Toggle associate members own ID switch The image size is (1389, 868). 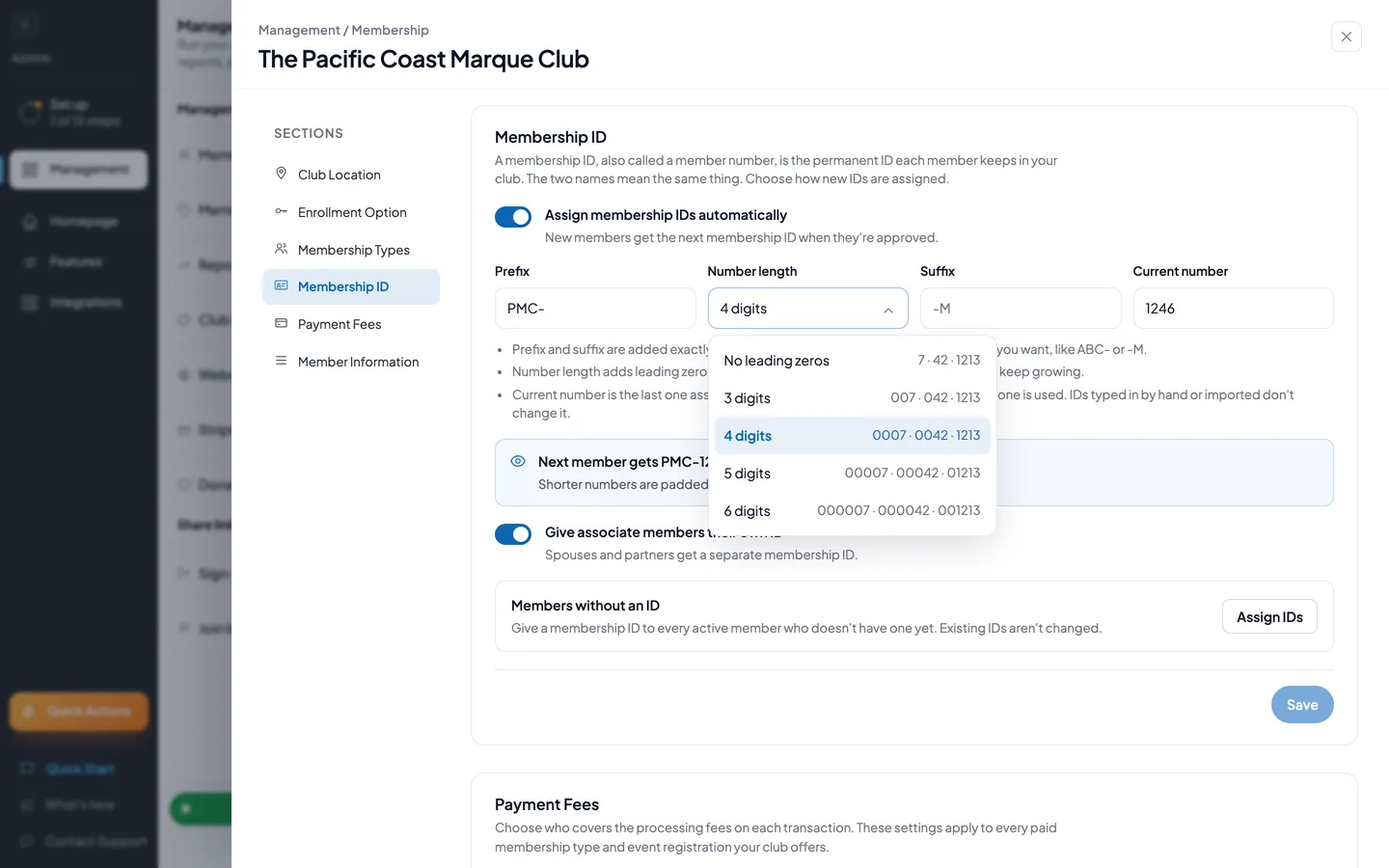coord(513,534)
